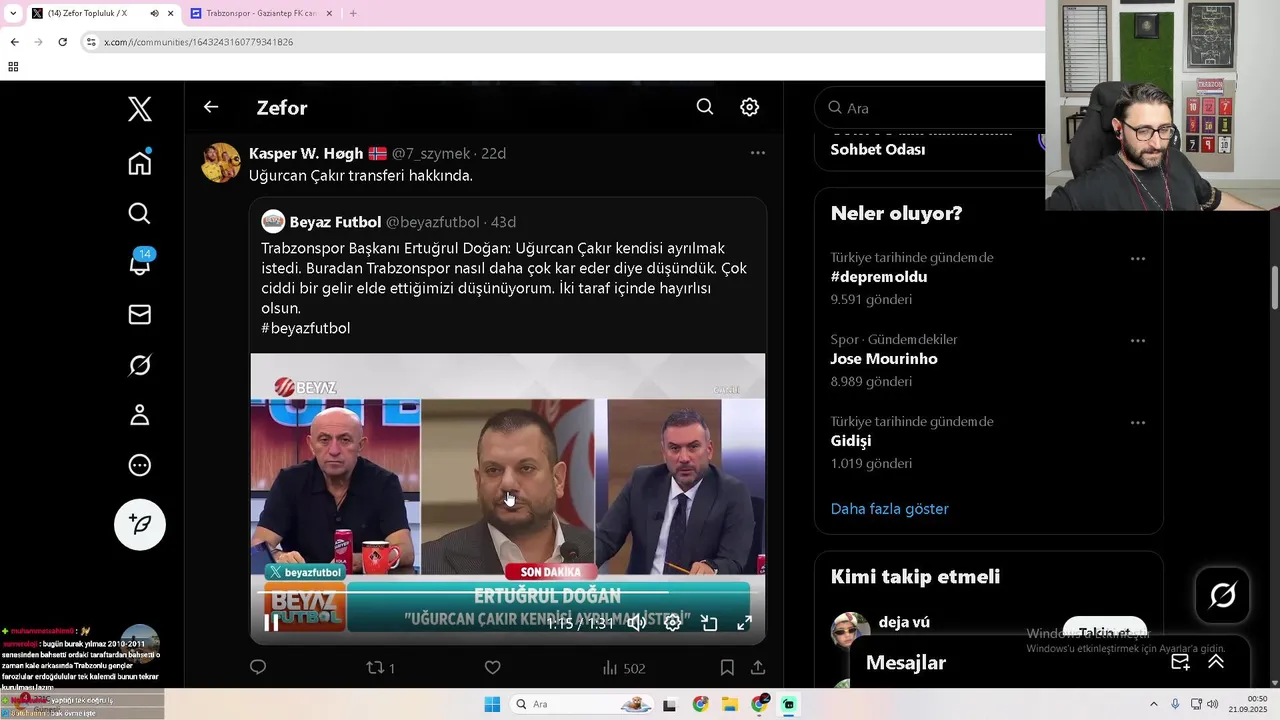Open Sohbet Odası item

point(878,150)
